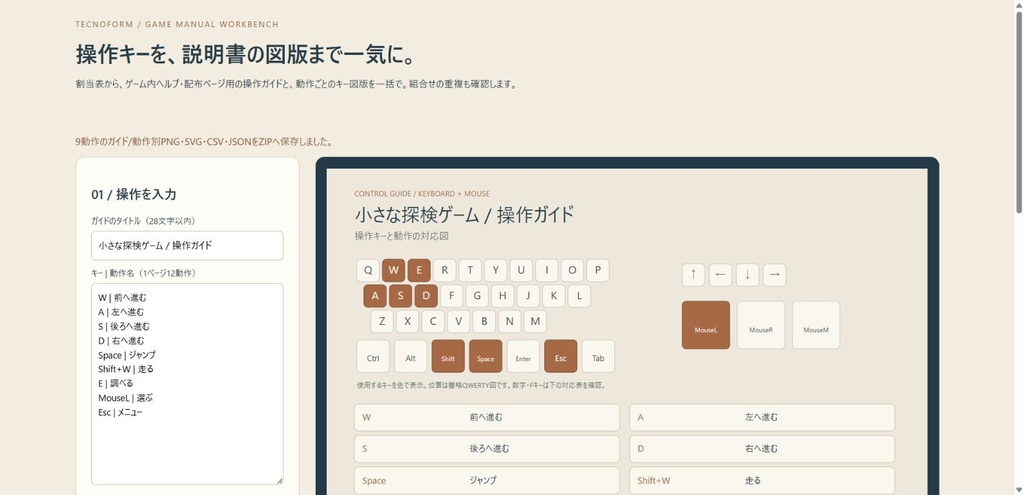
Task: Click the K key in diagram
Action: (553, 296)
